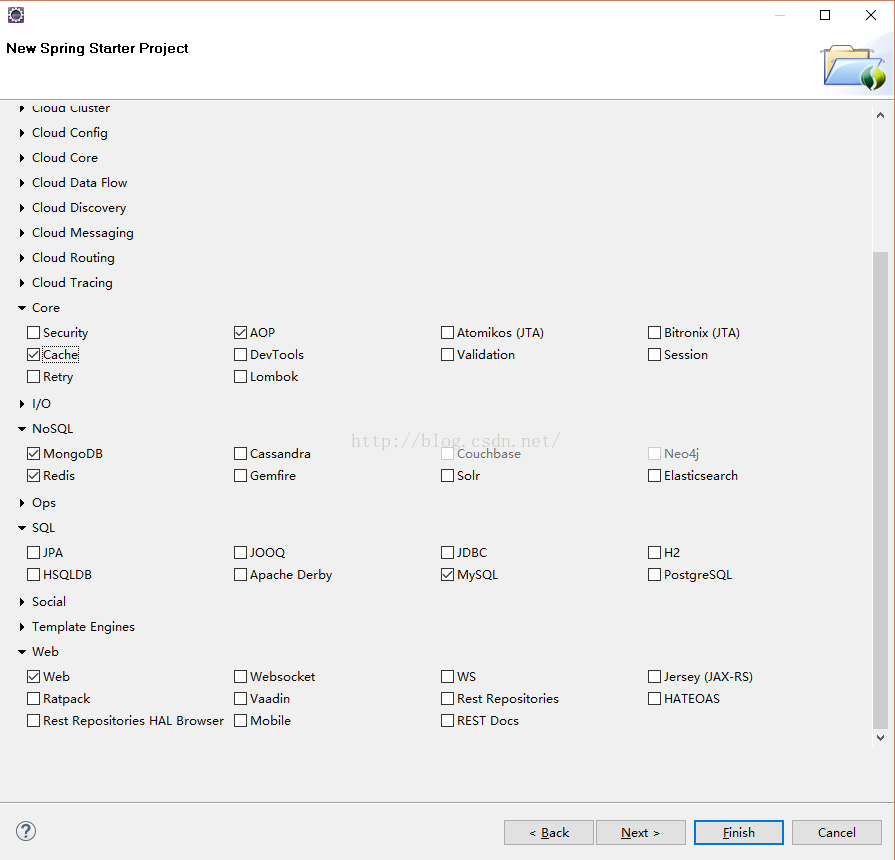
Task: Check the JPA box
Action: coord(34,552)
